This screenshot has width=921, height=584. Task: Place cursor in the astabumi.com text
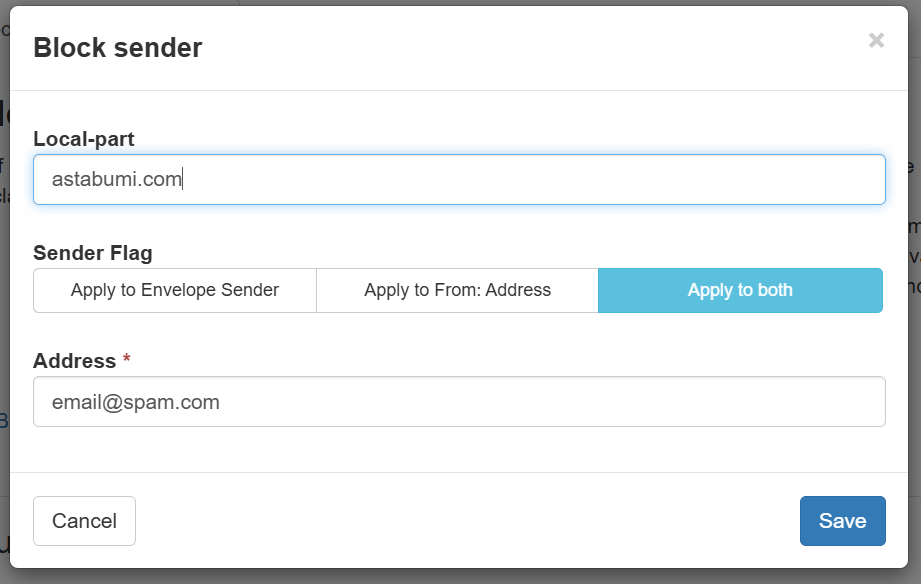115,180
